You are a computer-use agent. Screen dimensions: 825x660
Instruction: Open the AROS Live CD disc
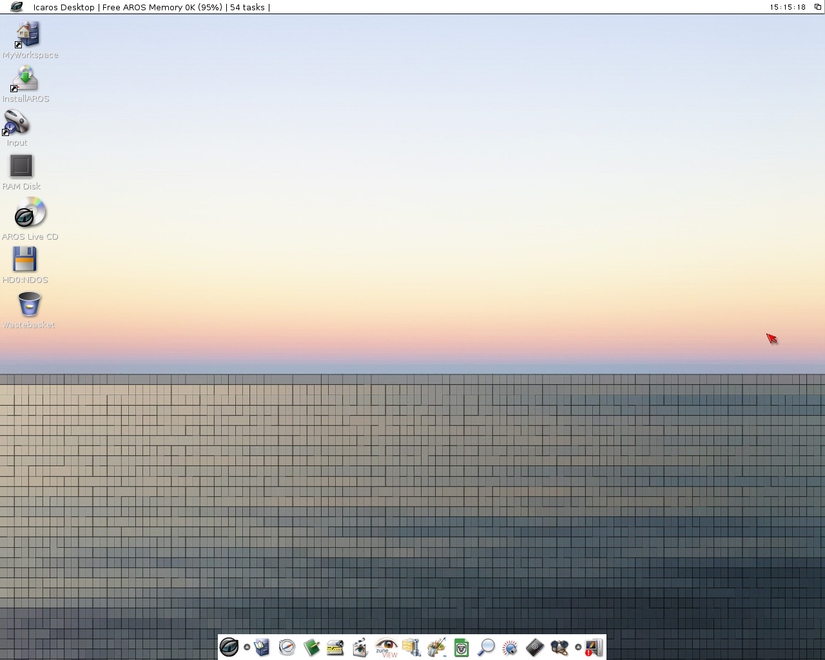pos(27,214)
